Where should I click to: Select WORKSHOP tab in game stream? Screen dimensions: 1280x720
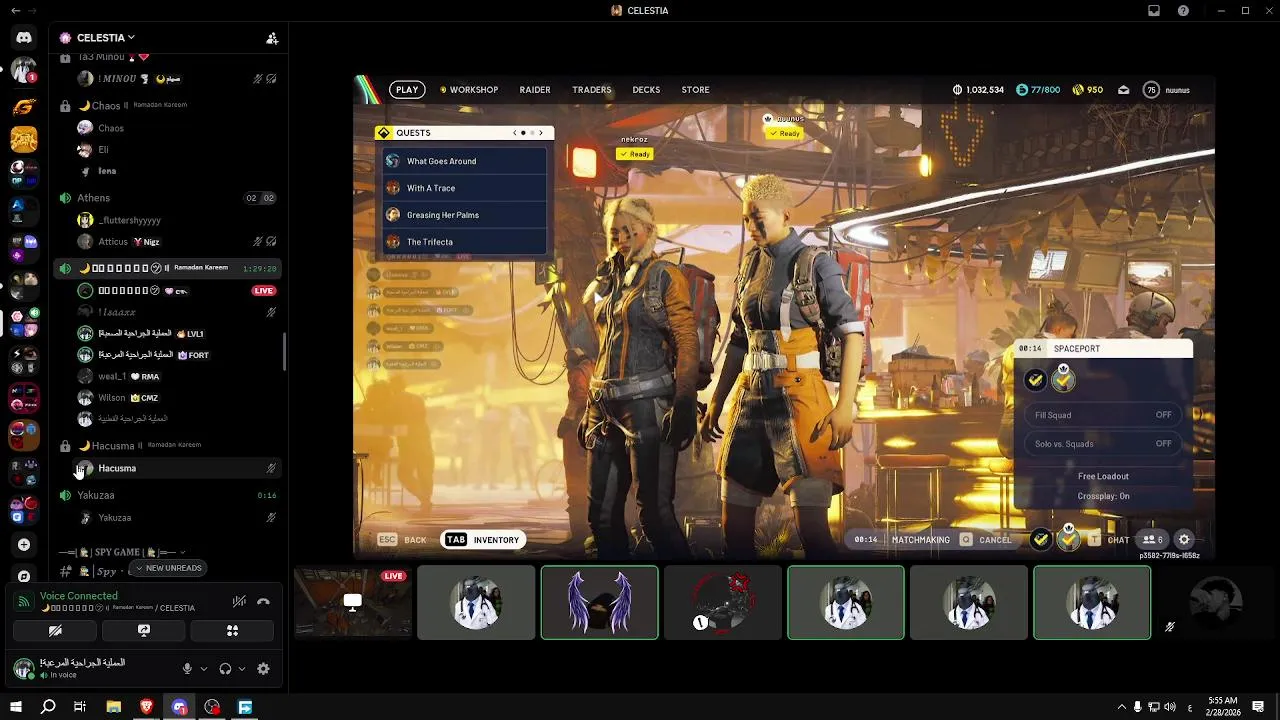click(x=469, y=90)
